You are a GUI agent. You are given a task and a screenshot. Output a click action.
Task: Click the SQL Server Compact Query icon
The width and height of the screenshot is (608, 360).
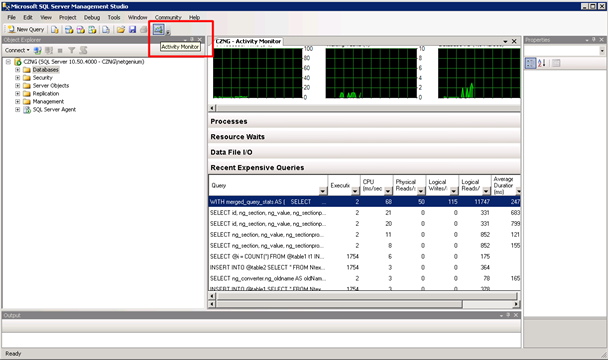tap(106, 29)
